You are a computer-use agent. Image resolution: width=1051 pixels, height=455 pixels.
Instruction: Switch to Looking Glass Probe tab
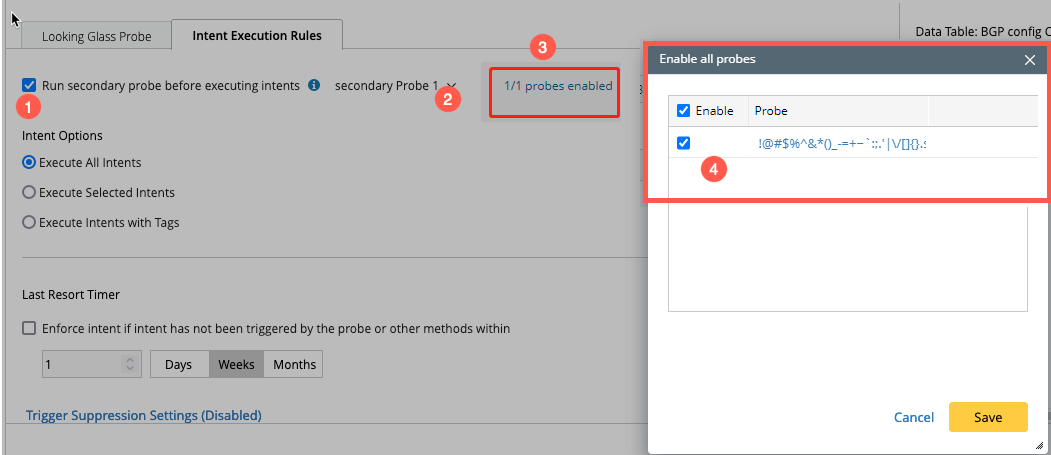96,36
